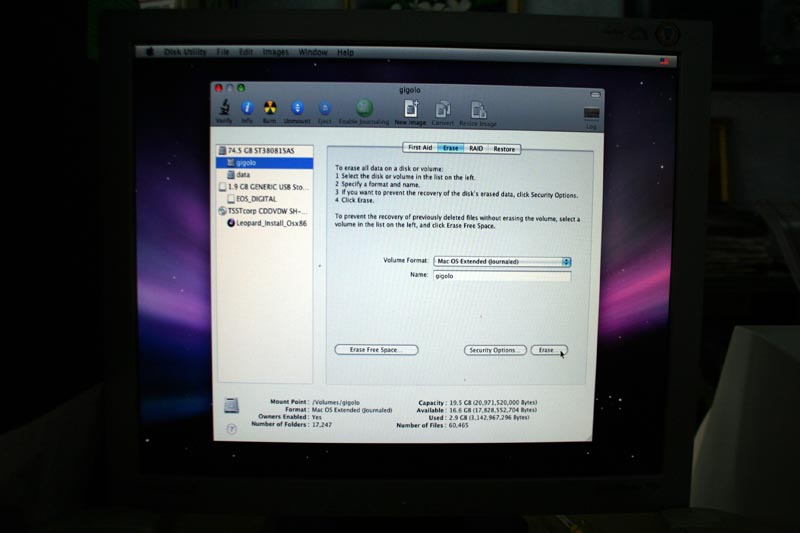Click the red close window button

219,88
